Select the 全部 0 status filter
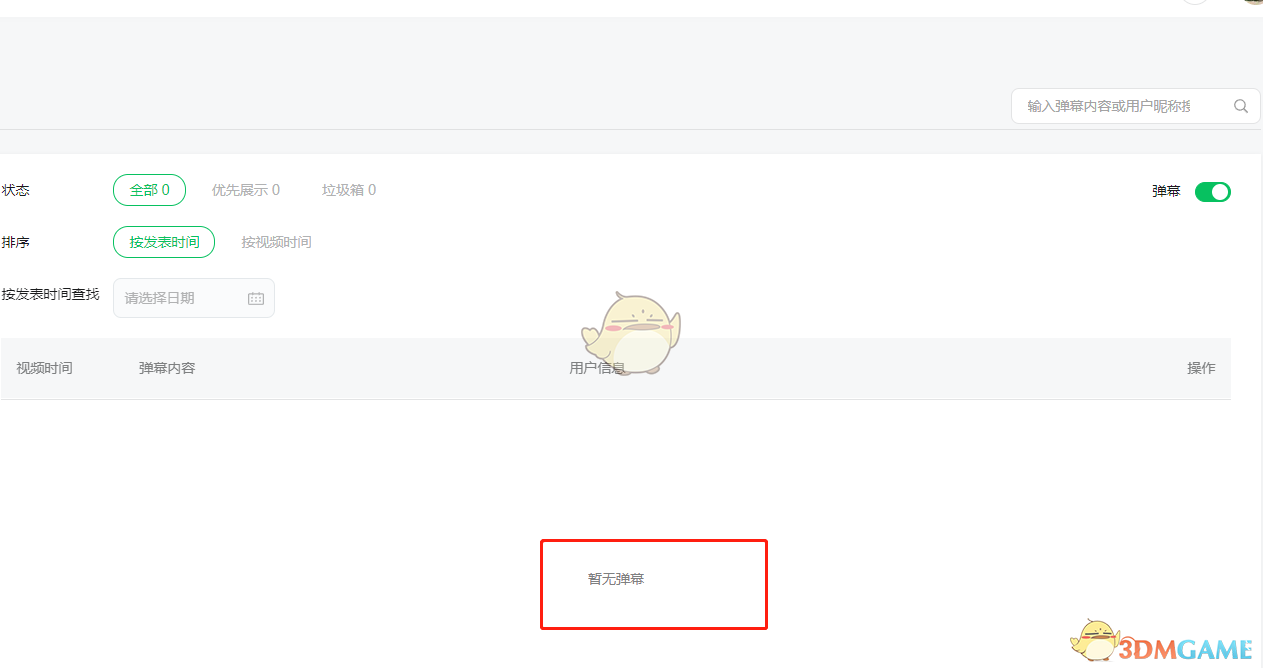 [149, 190]
